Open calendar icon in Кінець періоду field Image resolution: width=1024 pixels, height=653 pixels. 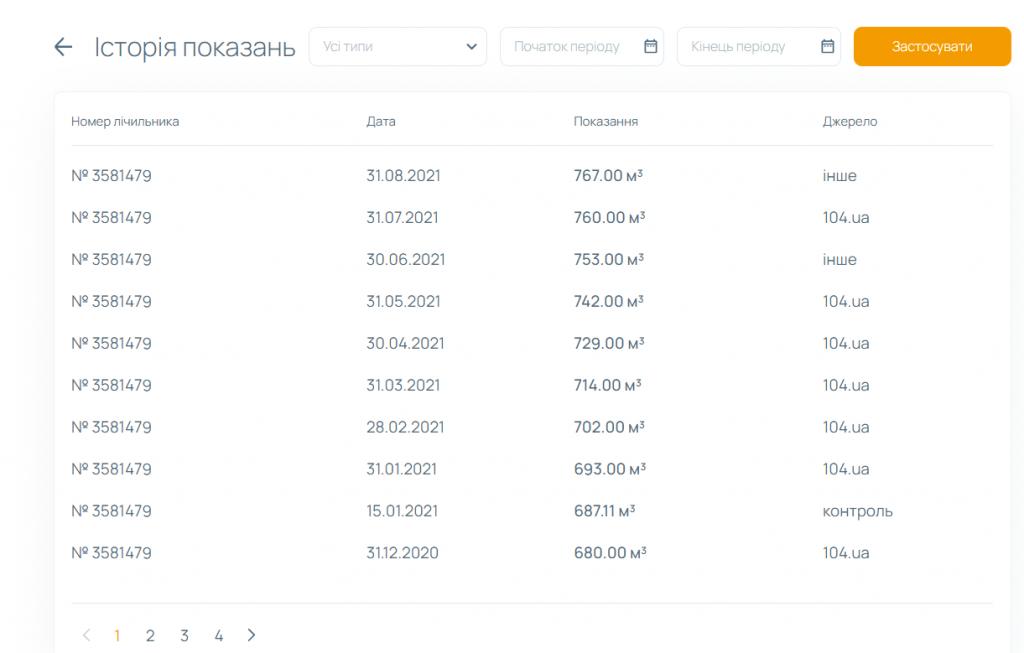(827, 46)
